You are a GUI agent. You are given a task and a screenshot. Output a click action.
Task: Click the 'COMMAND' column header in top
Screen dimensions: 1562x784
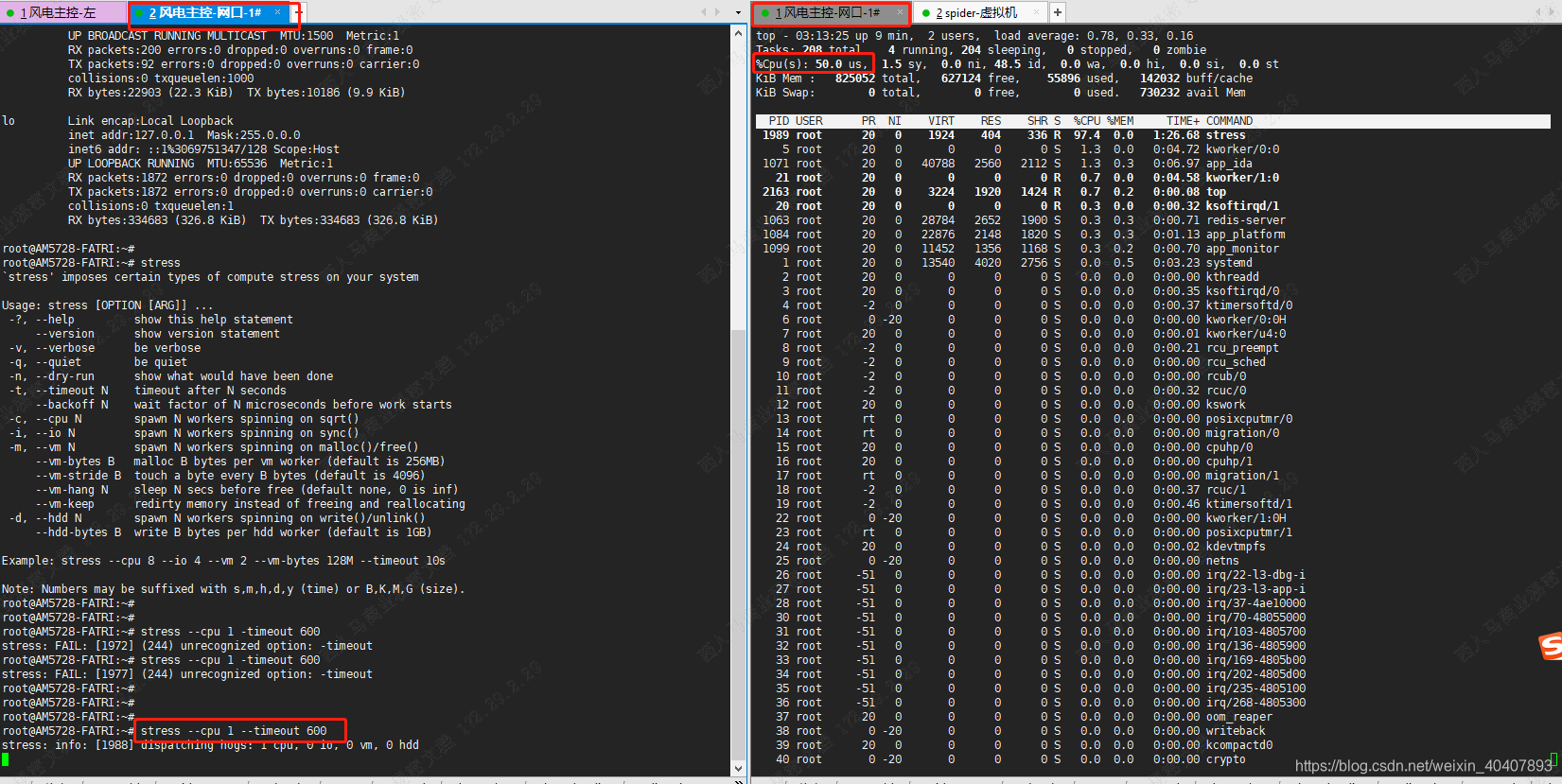pyautogui.click(x=1229, y=121)
